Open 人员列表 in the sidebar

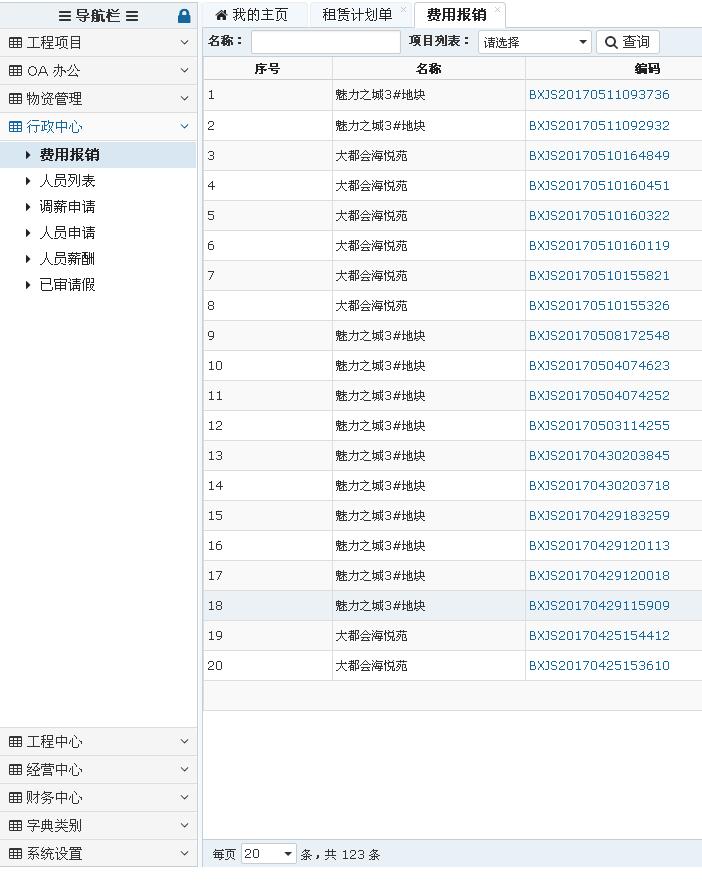67,181
